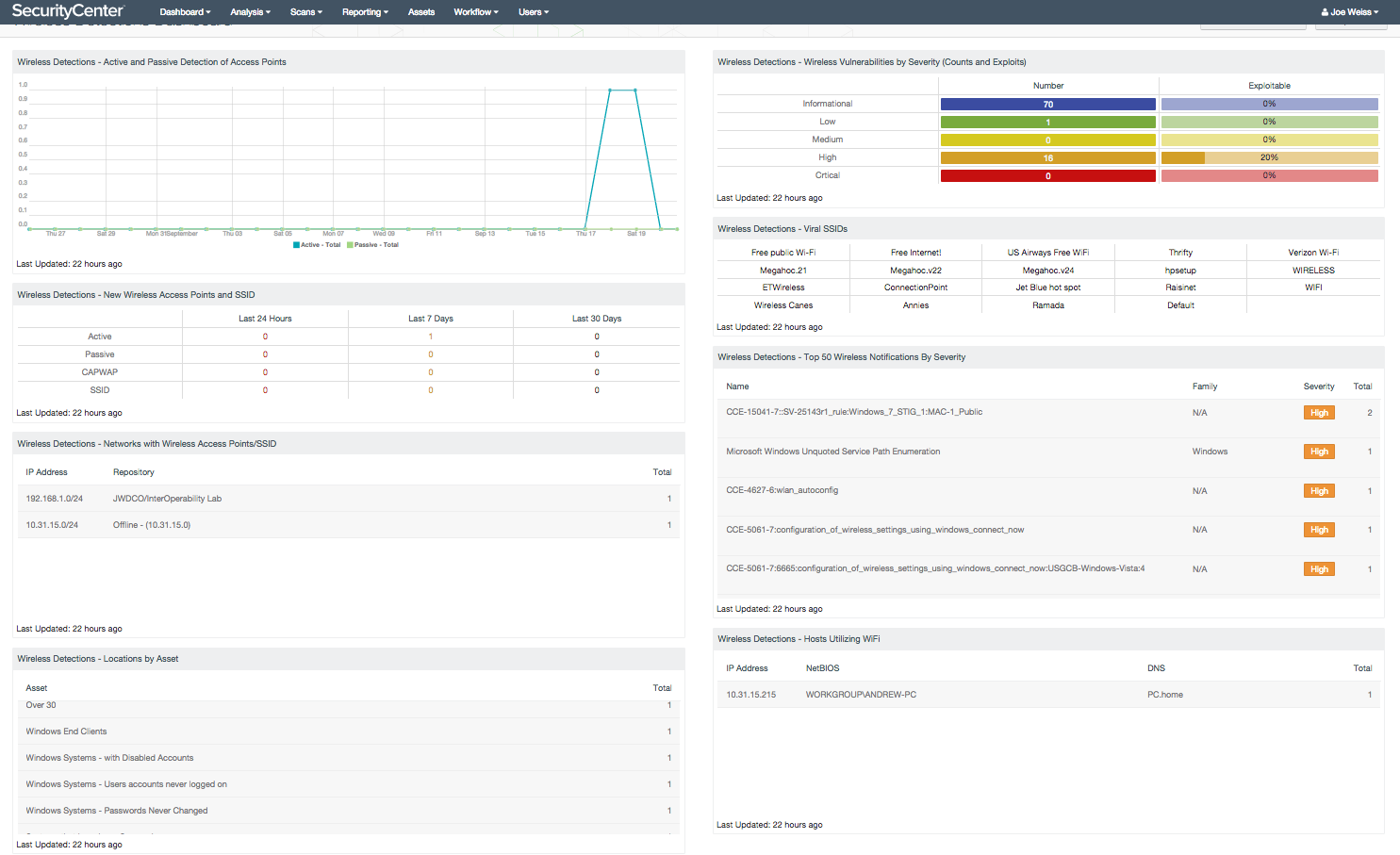This screenshot has width=1400, height=855.
Task: Click the High badge for Microsoft Windows Unquoted Service Path
Action: click(1319, 452)
